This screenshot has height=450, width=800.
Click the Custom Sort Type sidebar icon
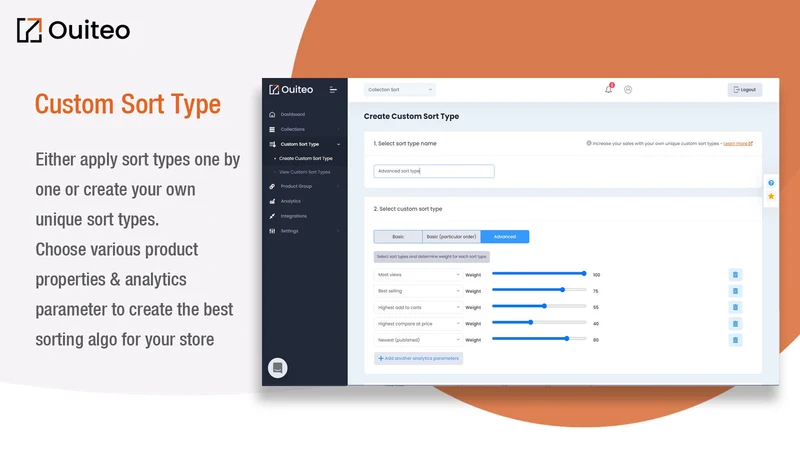tap(272, 144)
